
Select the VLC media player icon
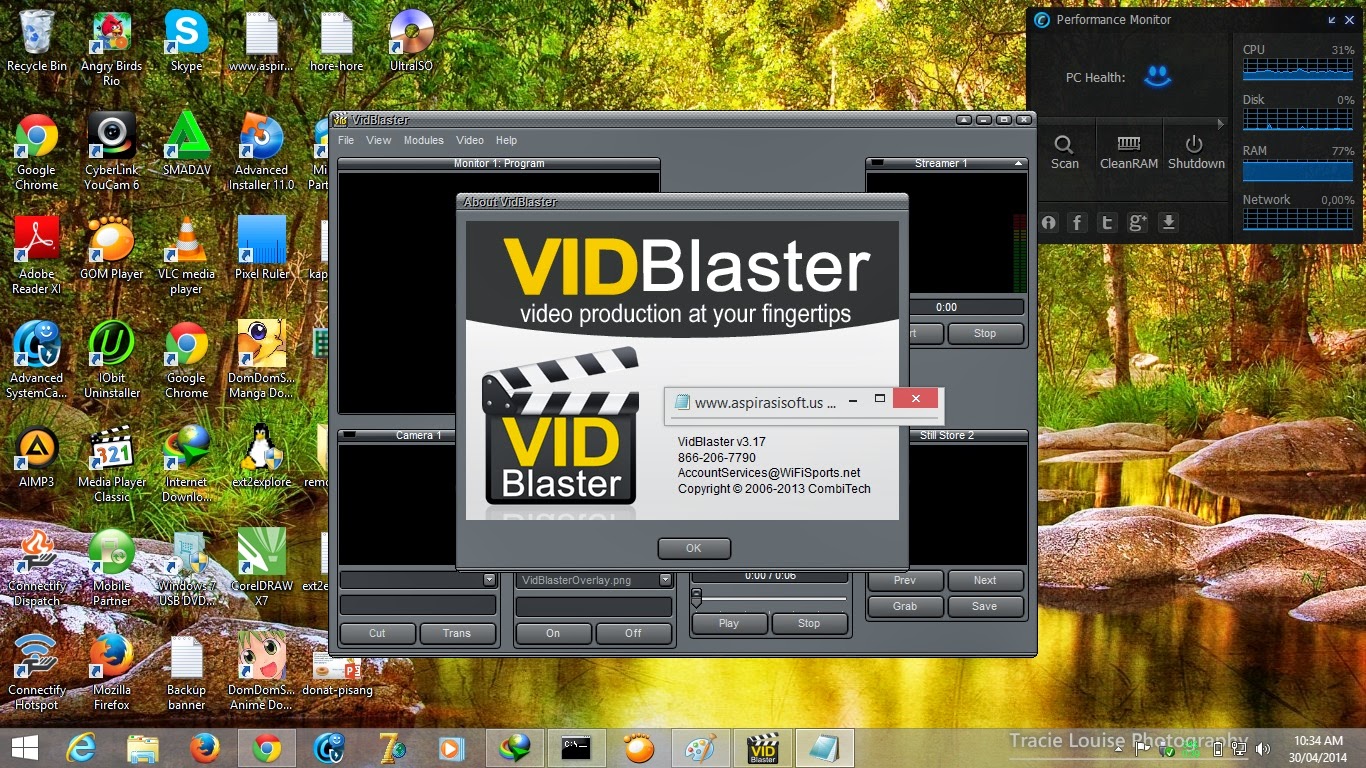186,255
